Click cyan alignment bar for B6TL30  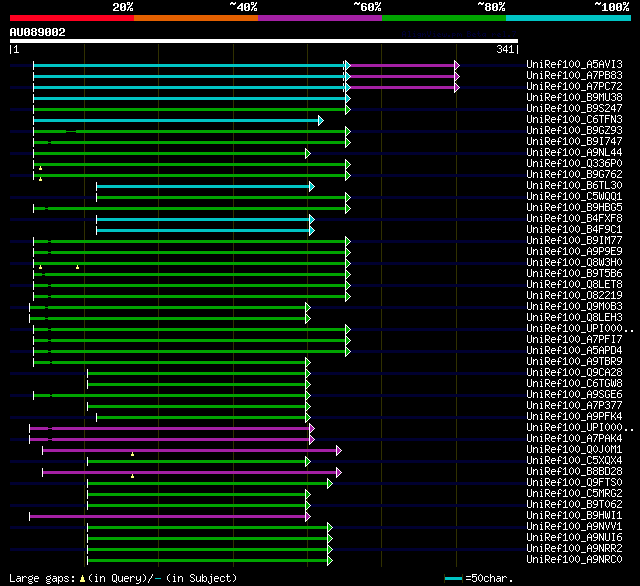coord(203,186)
